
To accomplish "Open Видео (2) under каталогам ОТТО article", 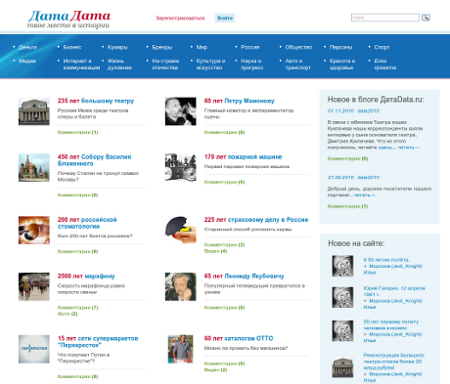I will pos(215,370).
